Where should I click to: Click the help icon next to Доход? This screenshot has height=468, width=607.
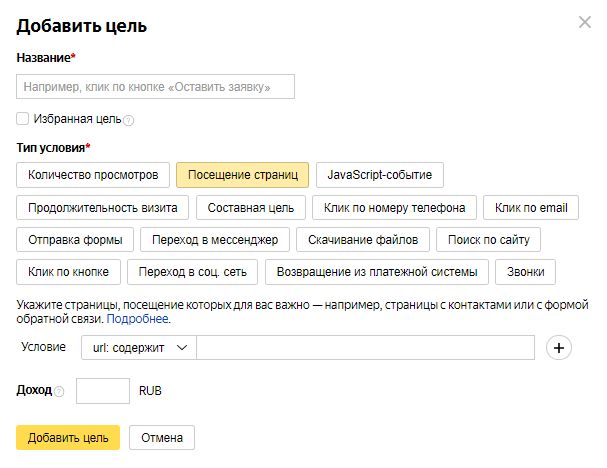tap(59, 391)
